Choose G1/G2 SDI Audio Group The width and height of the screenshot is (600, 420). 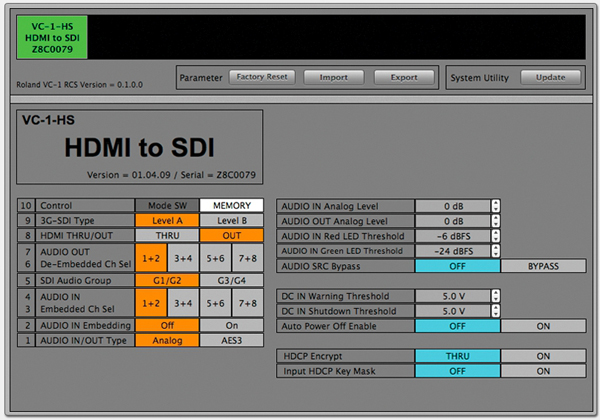(167, 280)
